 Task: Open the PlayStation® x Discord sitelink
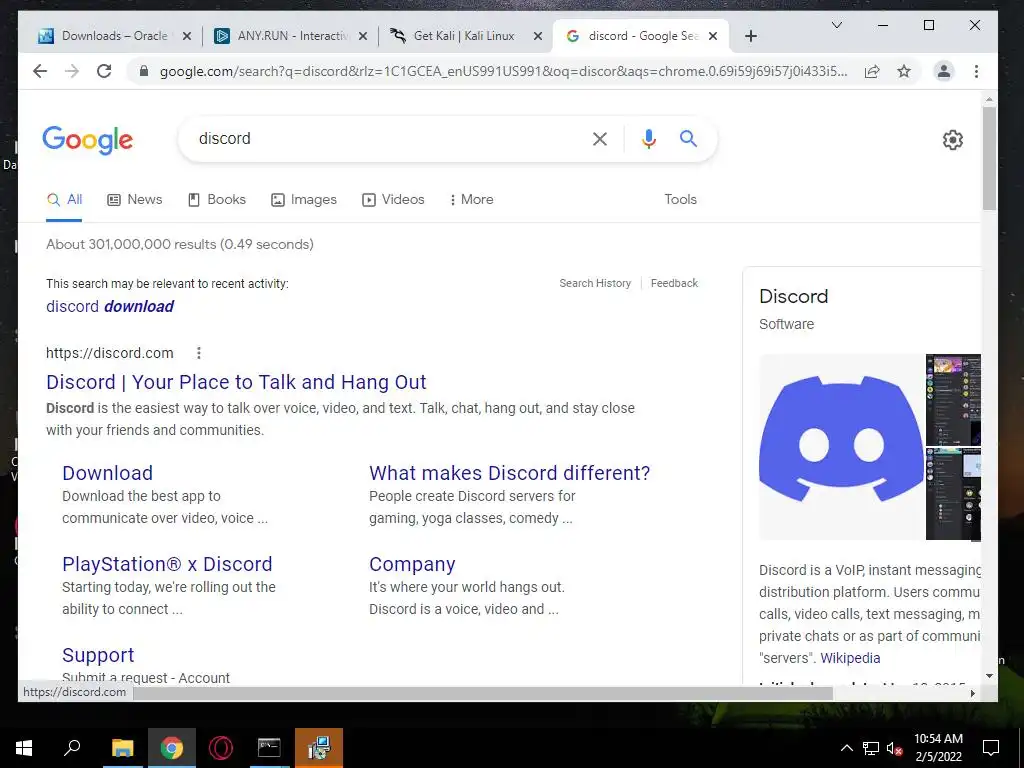click(x=167, y=564)
